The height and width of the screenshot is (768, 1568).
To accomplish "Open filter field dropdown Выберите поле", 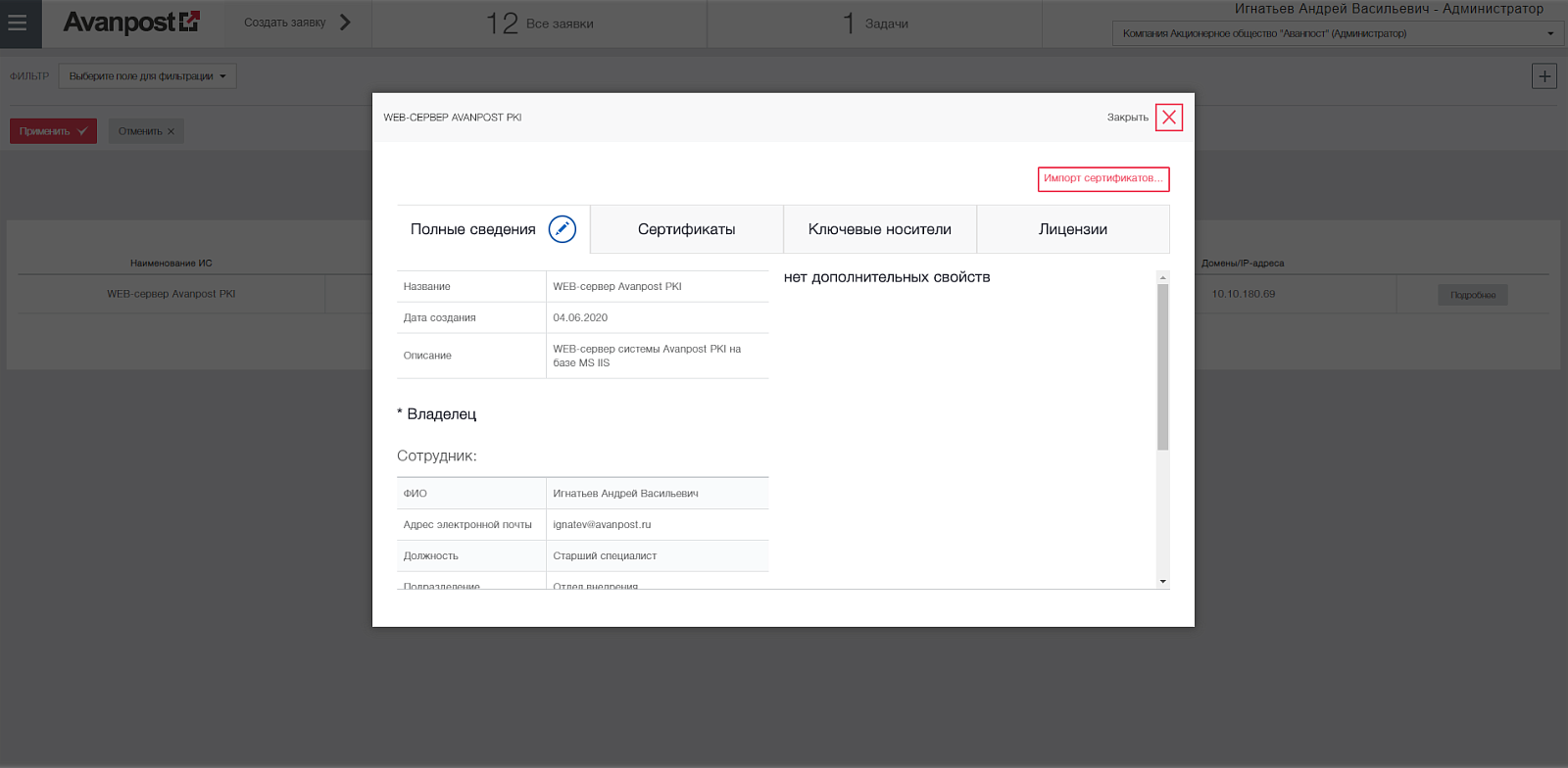I will coord(148,76).
